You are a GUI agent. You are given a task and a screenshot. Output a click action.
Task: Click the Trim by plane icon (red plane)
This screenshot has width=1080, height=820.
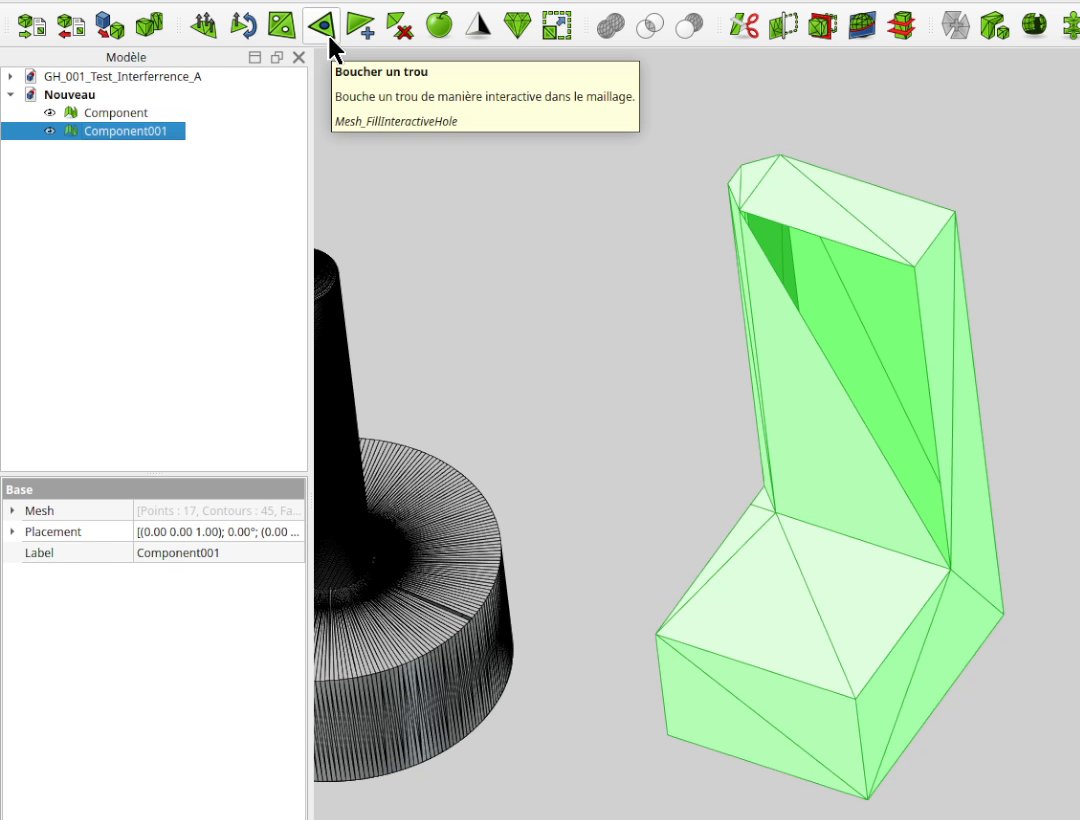click(x=822, y=25)
